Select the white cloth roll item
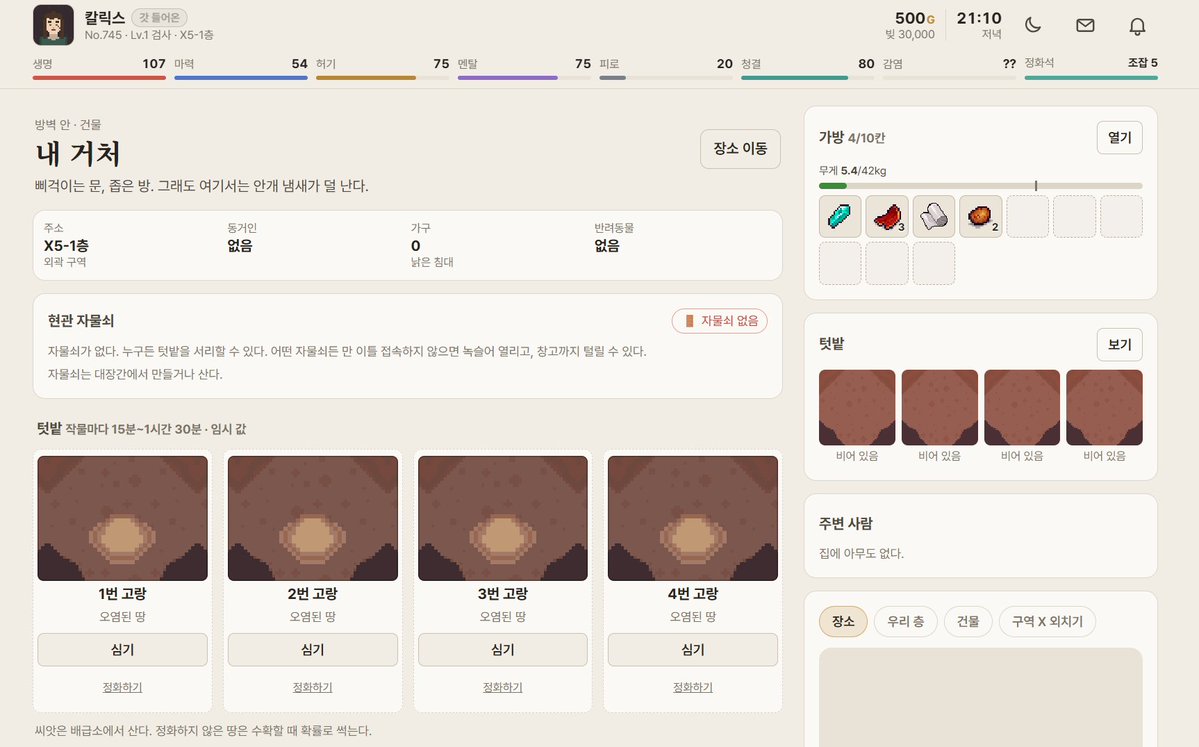Screen dimensions: 1199x747 [x=934, y=216]
